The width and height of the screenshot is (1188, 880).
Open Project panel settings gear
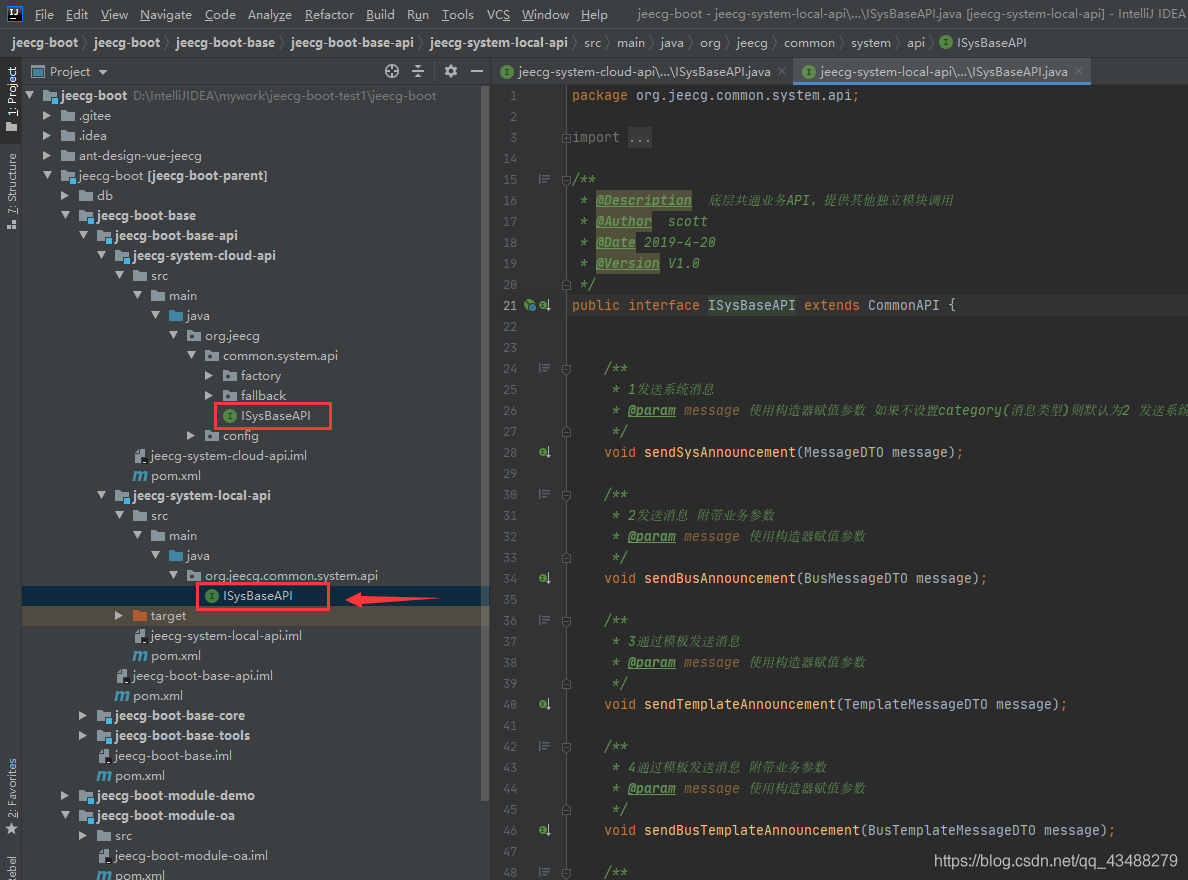click(x=451, y=71)
